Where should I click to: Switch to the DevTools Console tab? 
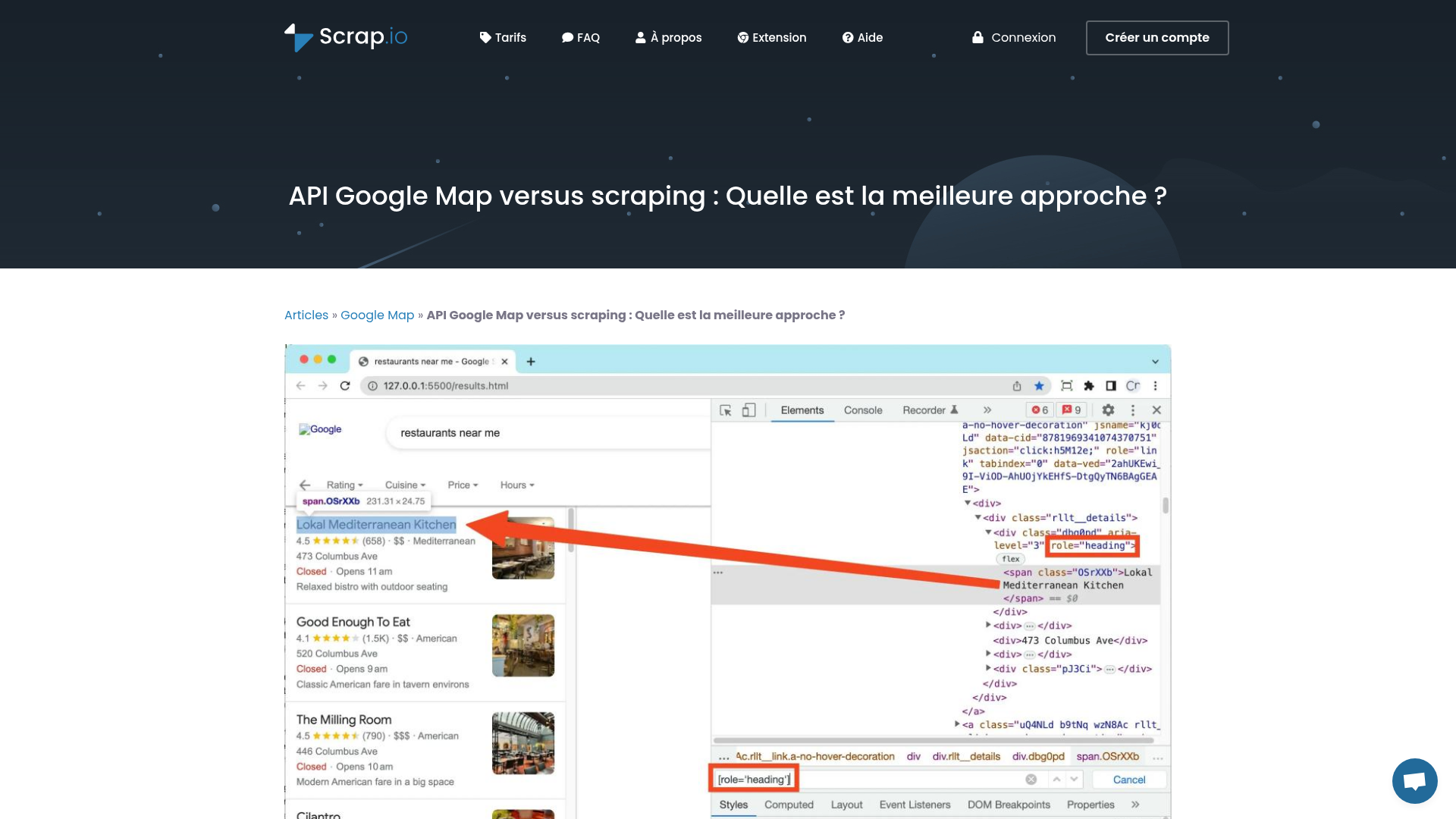point(863,410)
